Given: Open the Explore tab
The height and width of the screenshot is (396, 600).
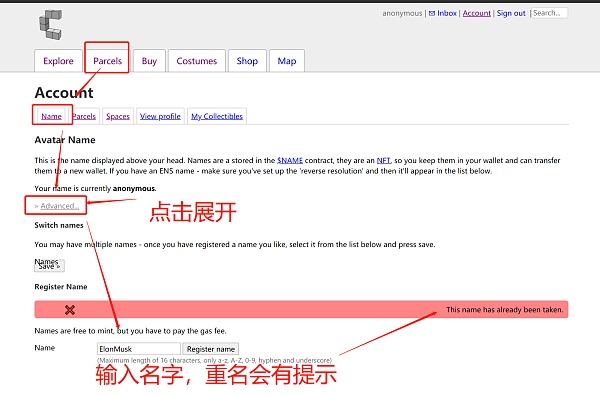Looking at the screenshot, I should [x=58, y=61].
